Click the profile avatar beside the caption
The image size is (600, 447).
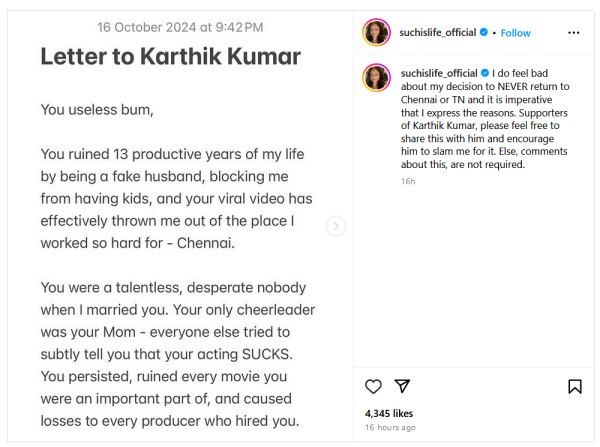(377, 77)
